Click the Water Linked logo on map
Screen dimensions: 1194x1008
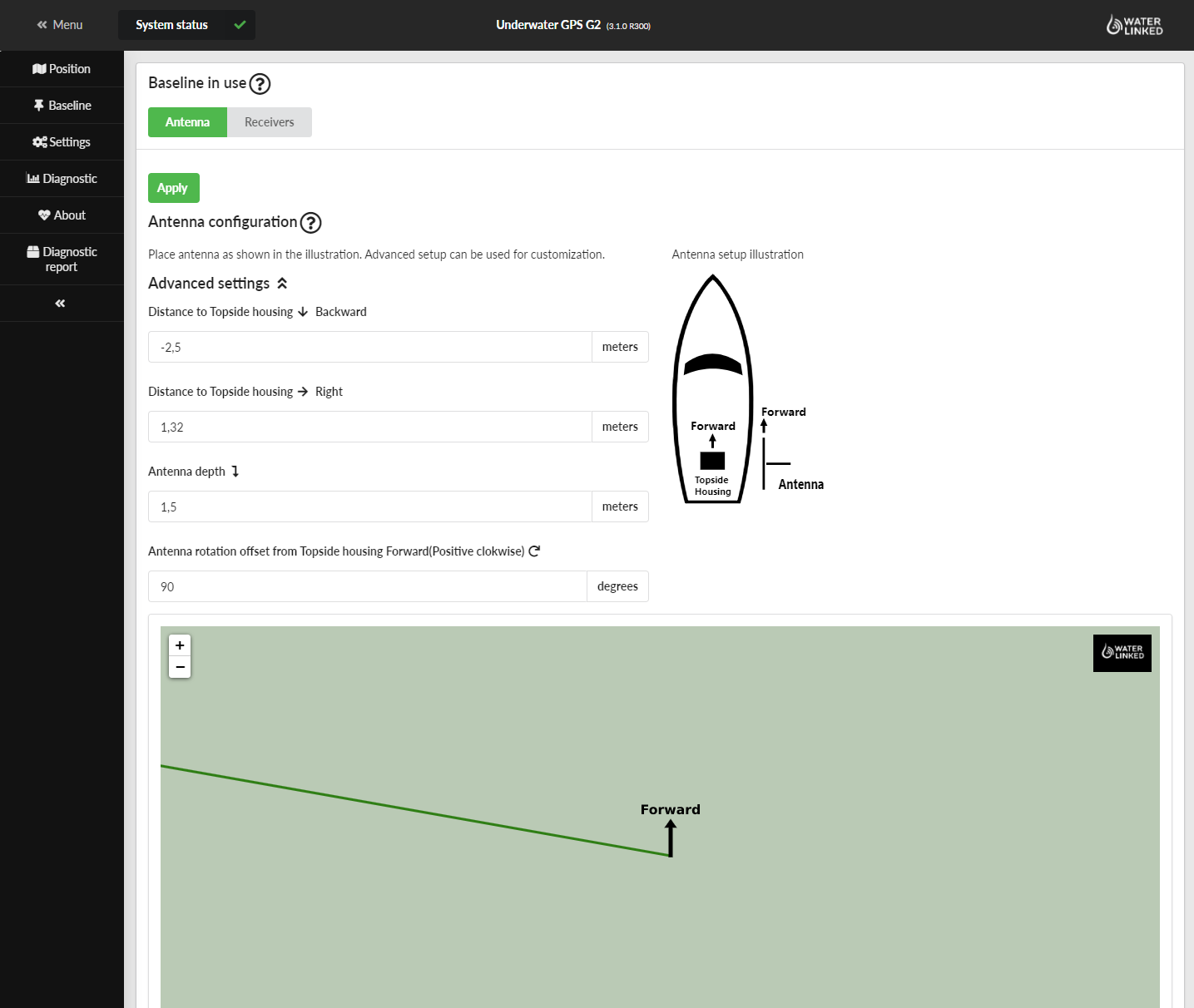click(x=1122, y=653)
